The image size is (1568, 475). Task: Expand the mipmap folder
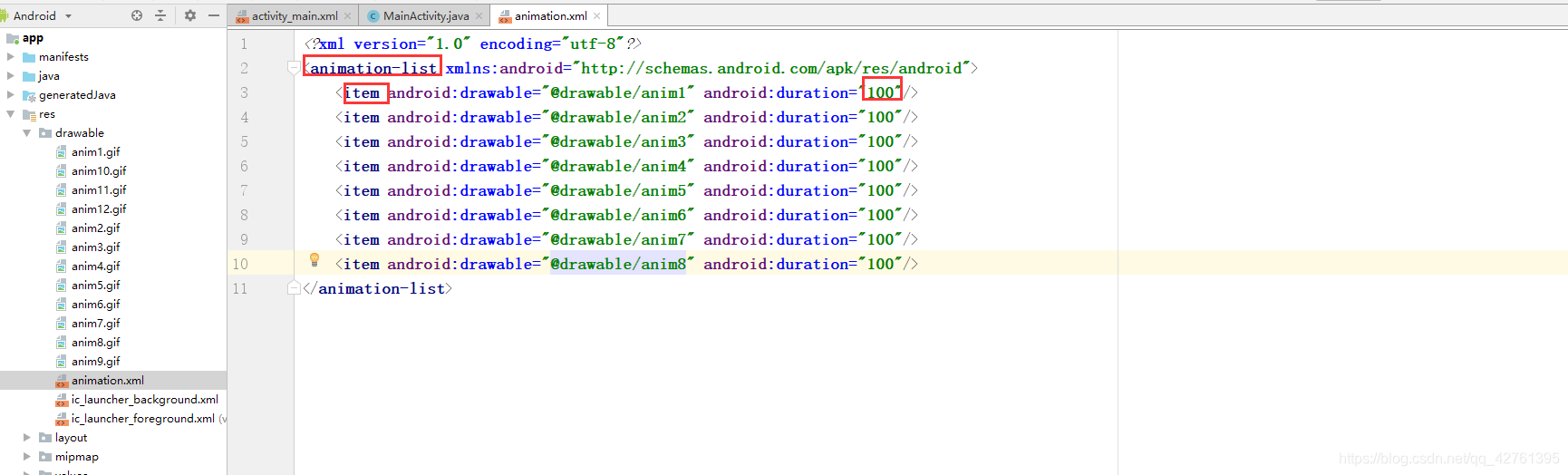point(27,456)
